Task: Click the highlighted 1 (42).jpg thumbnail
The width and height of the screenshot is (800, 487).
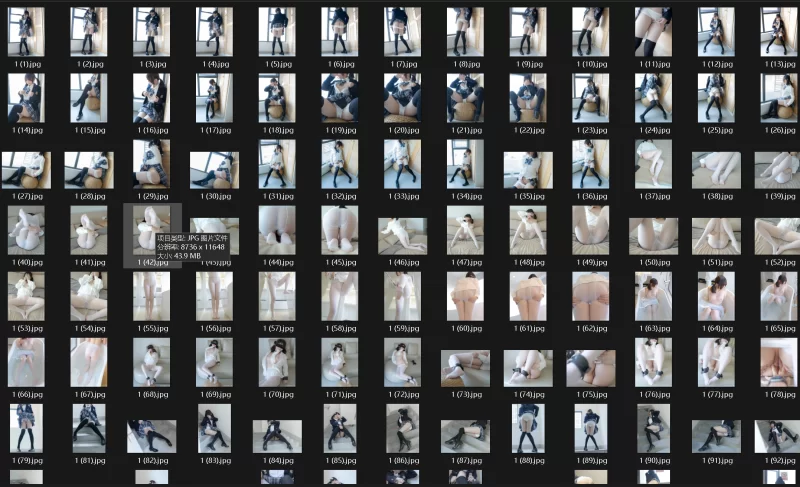Action: pos(149,229)
